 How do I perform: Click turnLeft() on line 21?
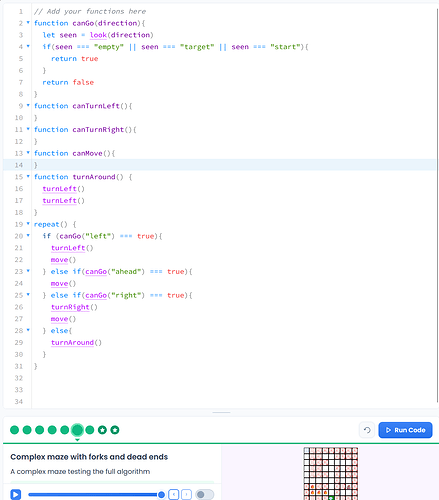(x=72, y=248)
